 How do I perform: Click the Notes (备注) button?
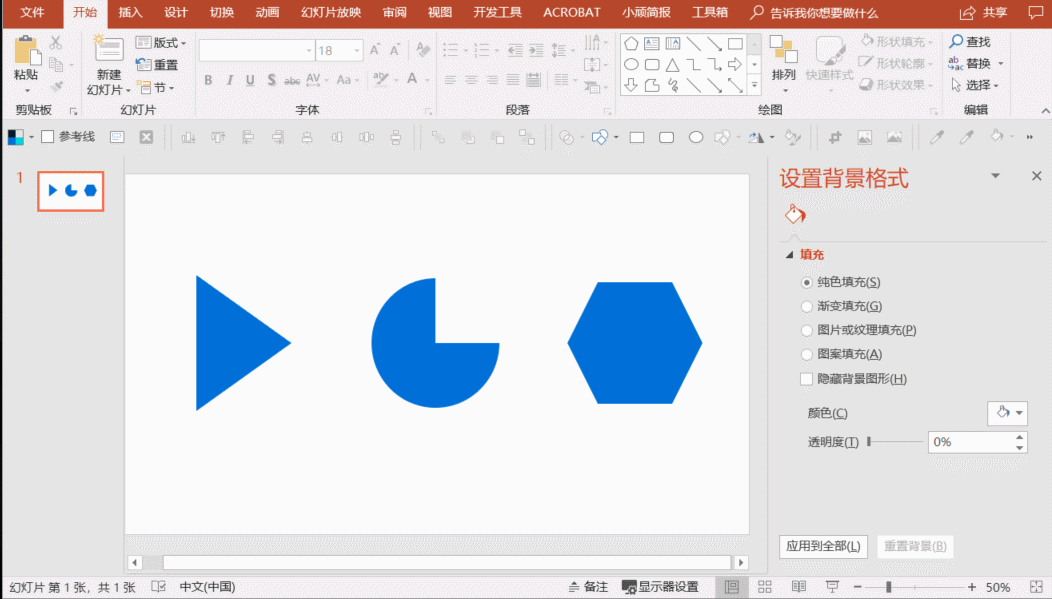coord(588,587)
